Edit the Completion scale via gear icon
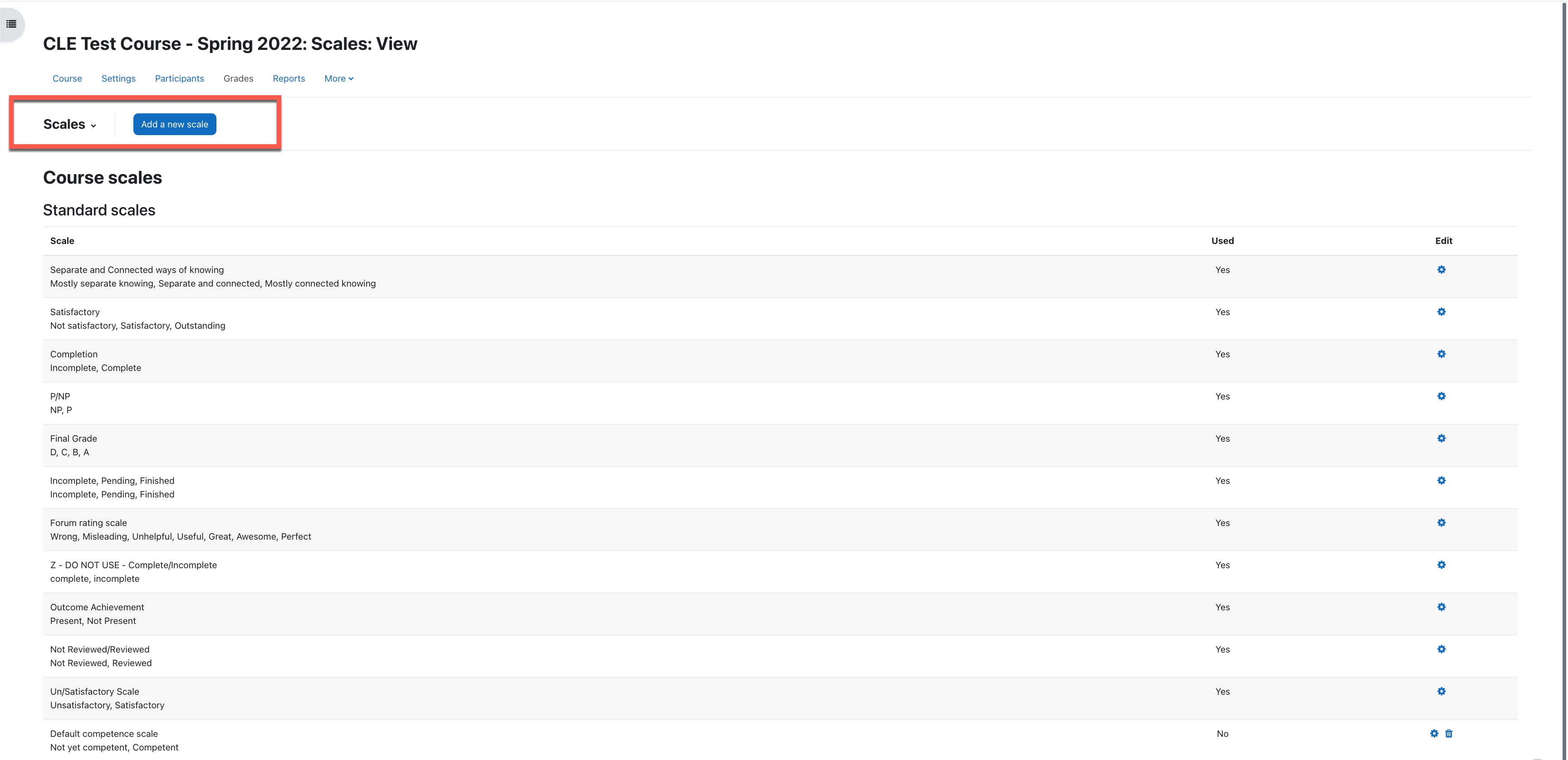 (x=1441, y=354)
